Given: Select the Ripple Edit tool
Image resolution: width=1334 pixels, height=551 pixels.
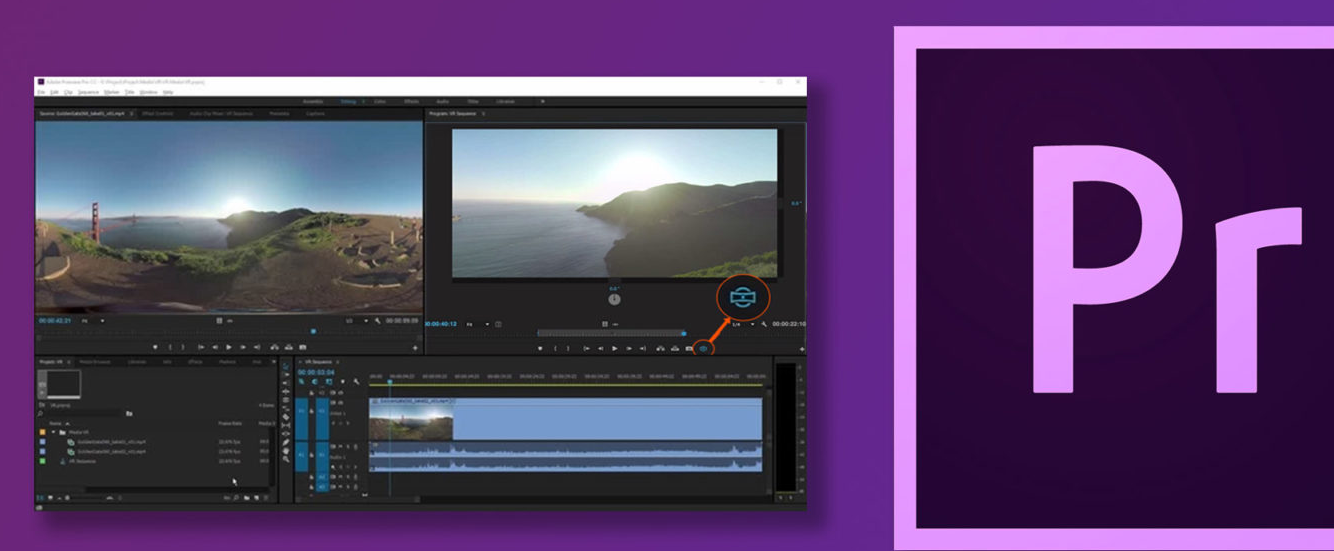Looking at the screenshot, I should pyautogui.click(x=286, y=392).
